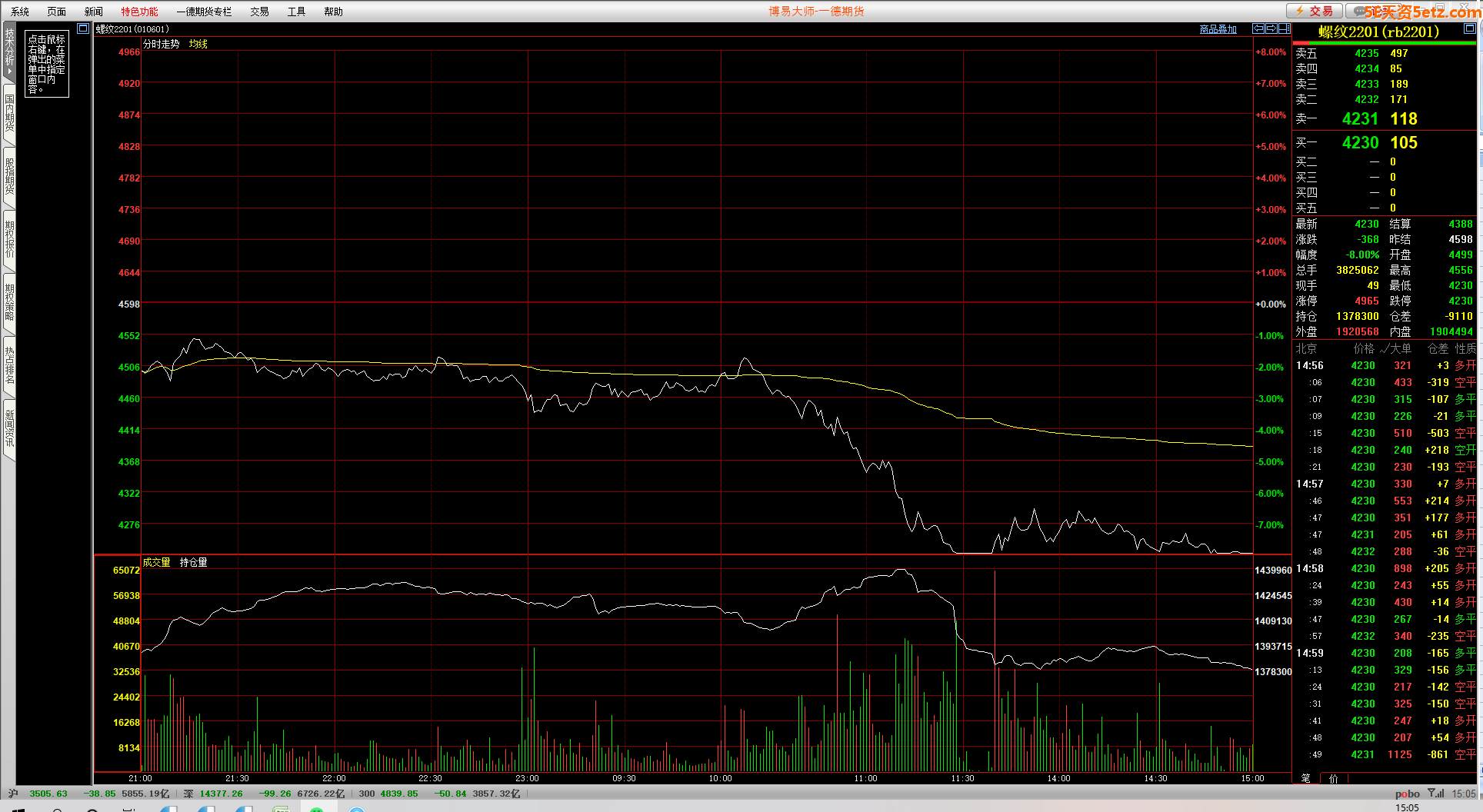Maximize the quote panel for 螺纹2201
This screenshot has width=1483, height=812.
[1469, 28]
